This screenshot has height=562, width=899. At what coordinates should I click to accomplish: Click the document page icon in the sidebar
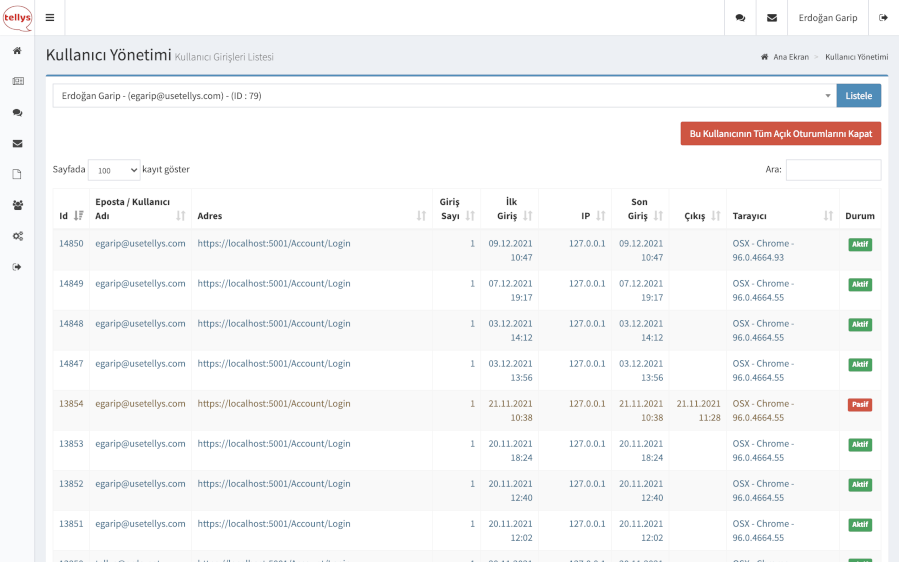(17, 174)
